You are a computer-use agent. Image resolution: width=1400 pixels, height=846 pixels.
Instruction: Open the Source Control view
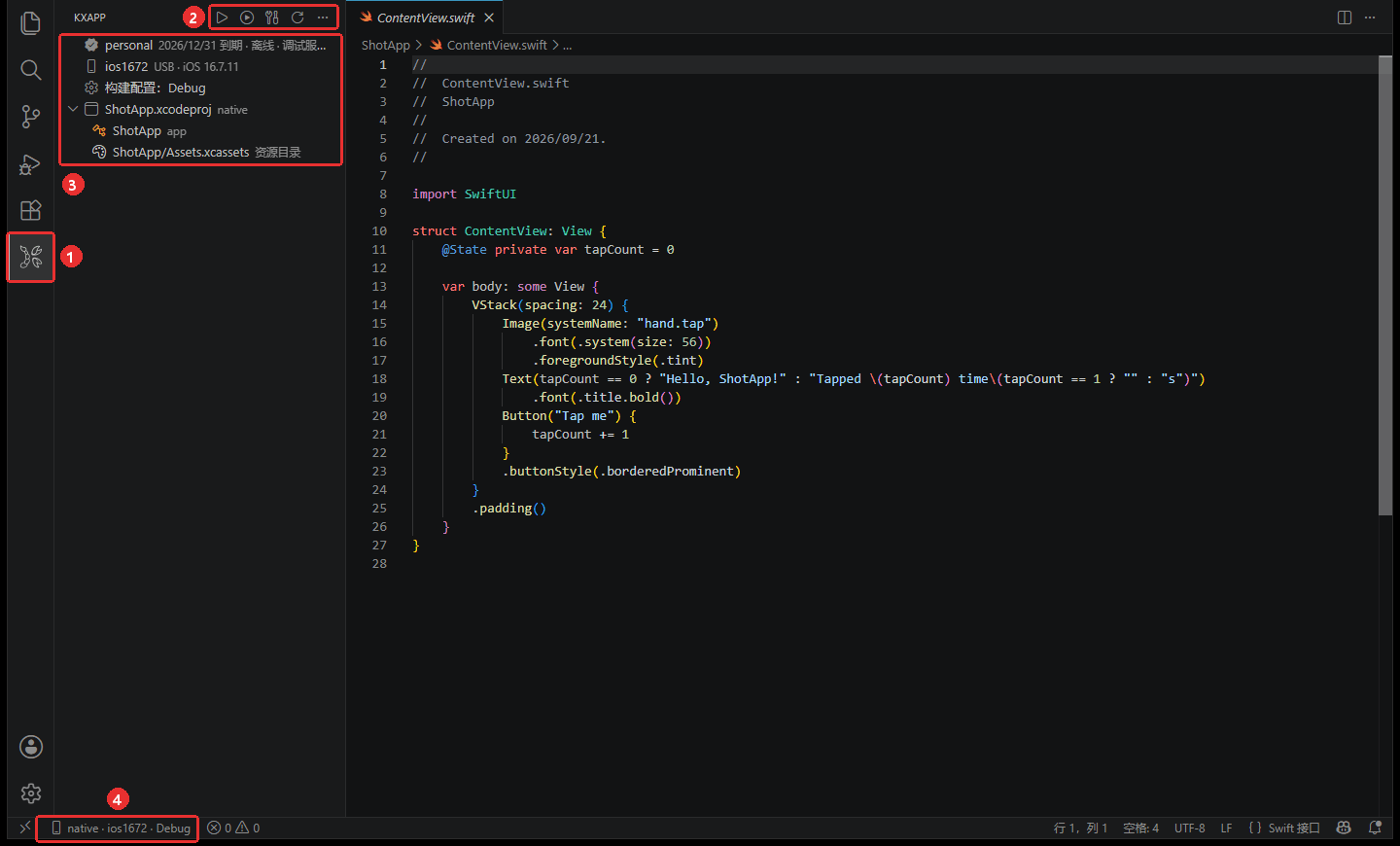point(30,117)
